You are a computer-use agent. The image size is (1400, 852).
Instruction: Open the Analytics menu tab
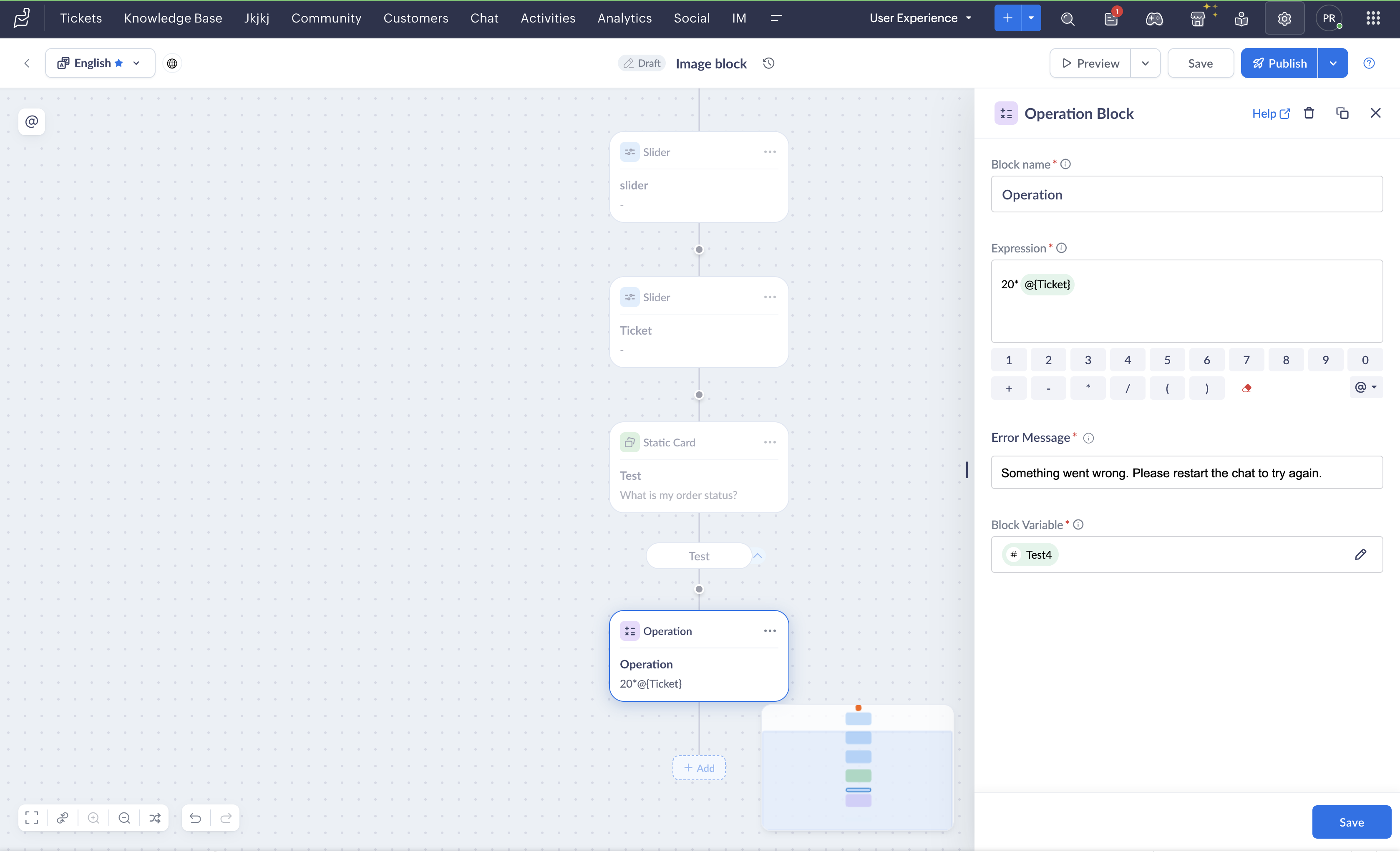[x=624, y=18]
